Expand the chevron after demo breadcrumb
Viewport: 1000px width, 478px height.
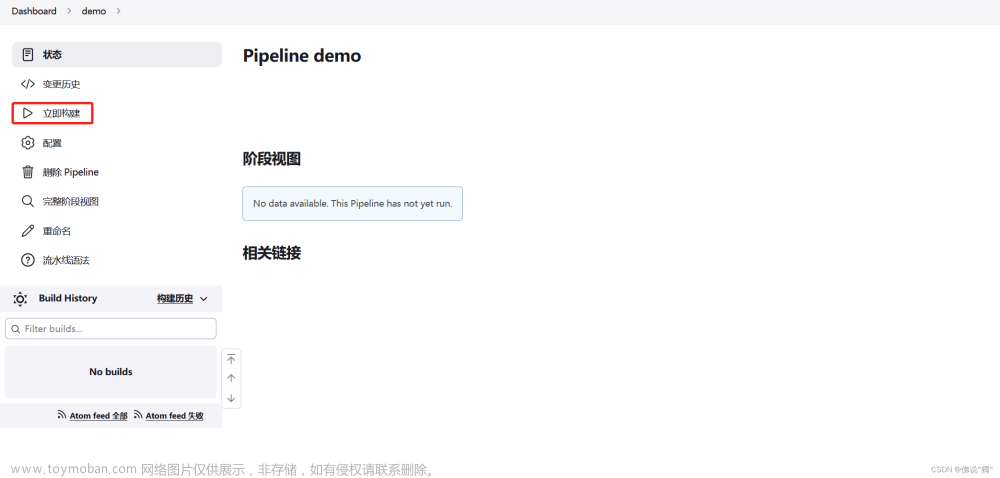click(119, 11)
